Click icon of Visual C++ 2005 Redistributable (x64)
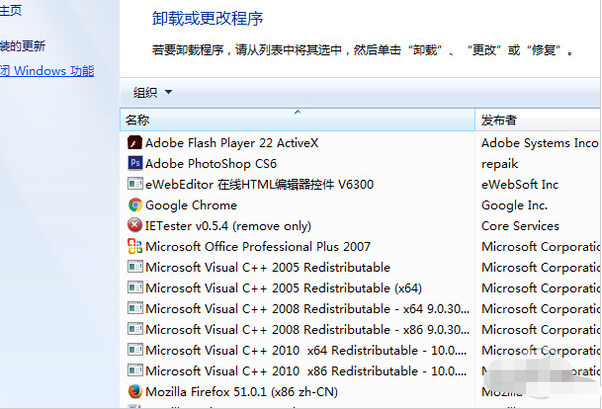602x409 pixels. (x=135, y=288)
